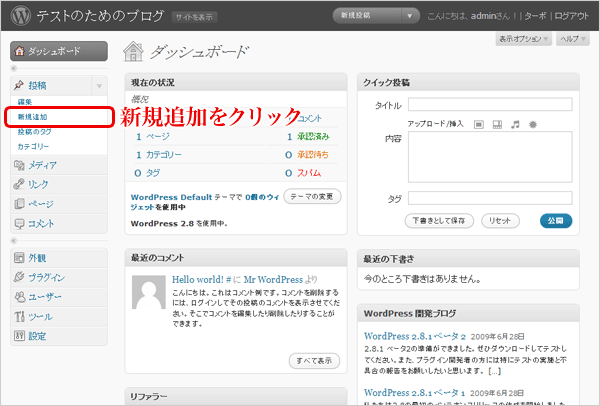Select 投稿のタグ submenu item

[34, 132]
